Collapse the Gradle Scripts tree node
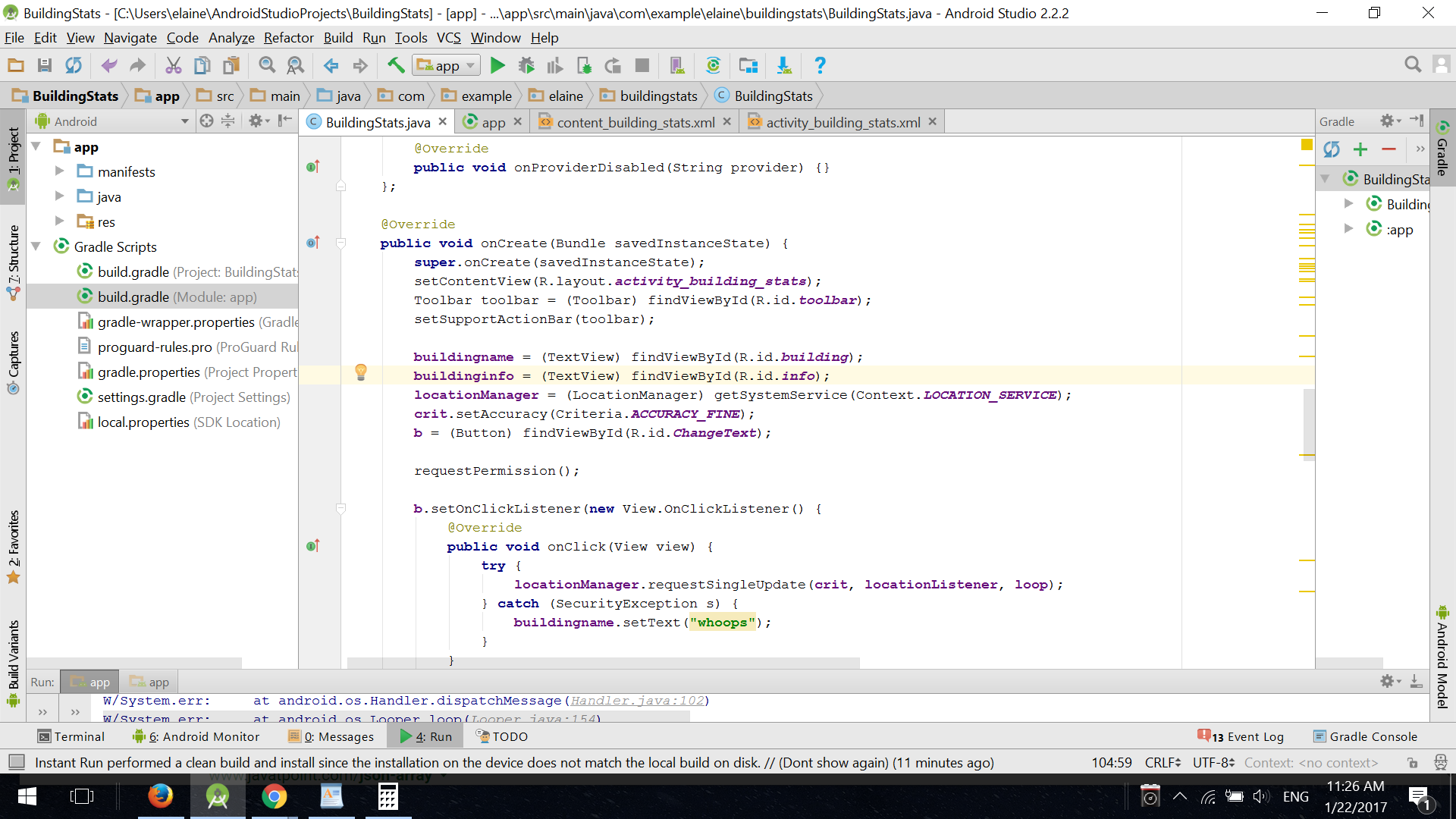 (36, 246)
